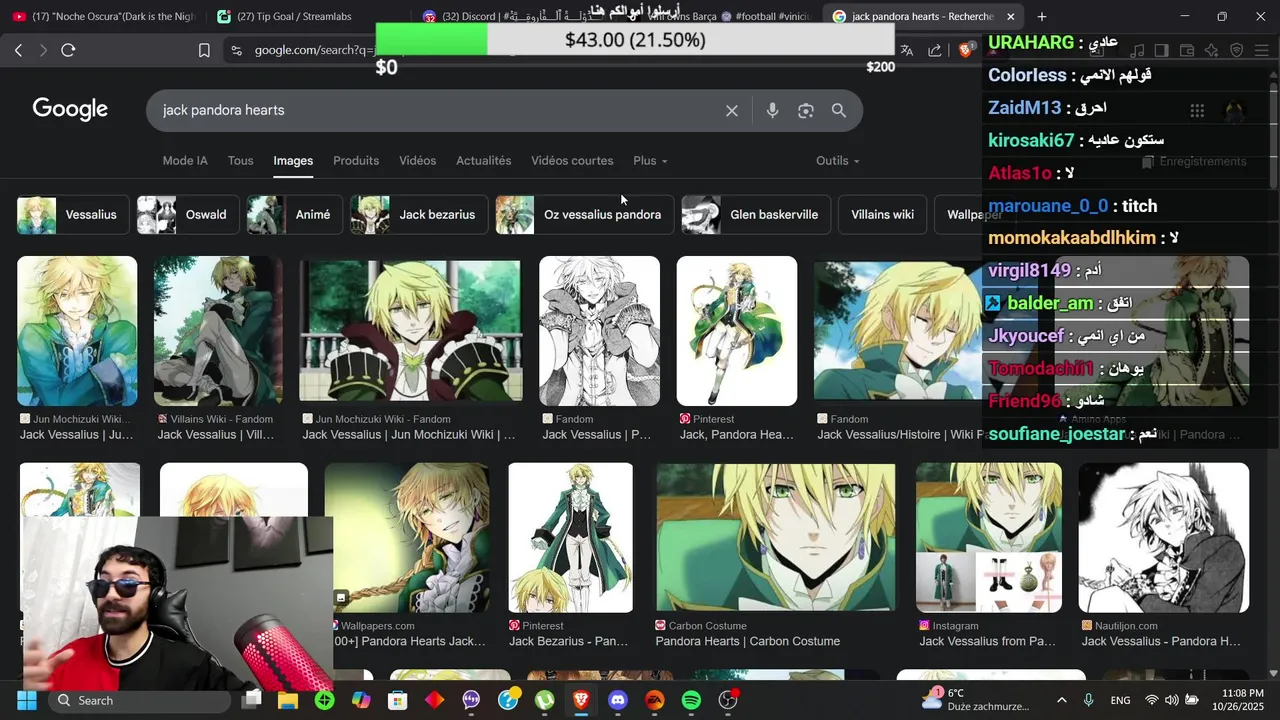
Task: Share this page via the share icon
Action: (934, 50)
